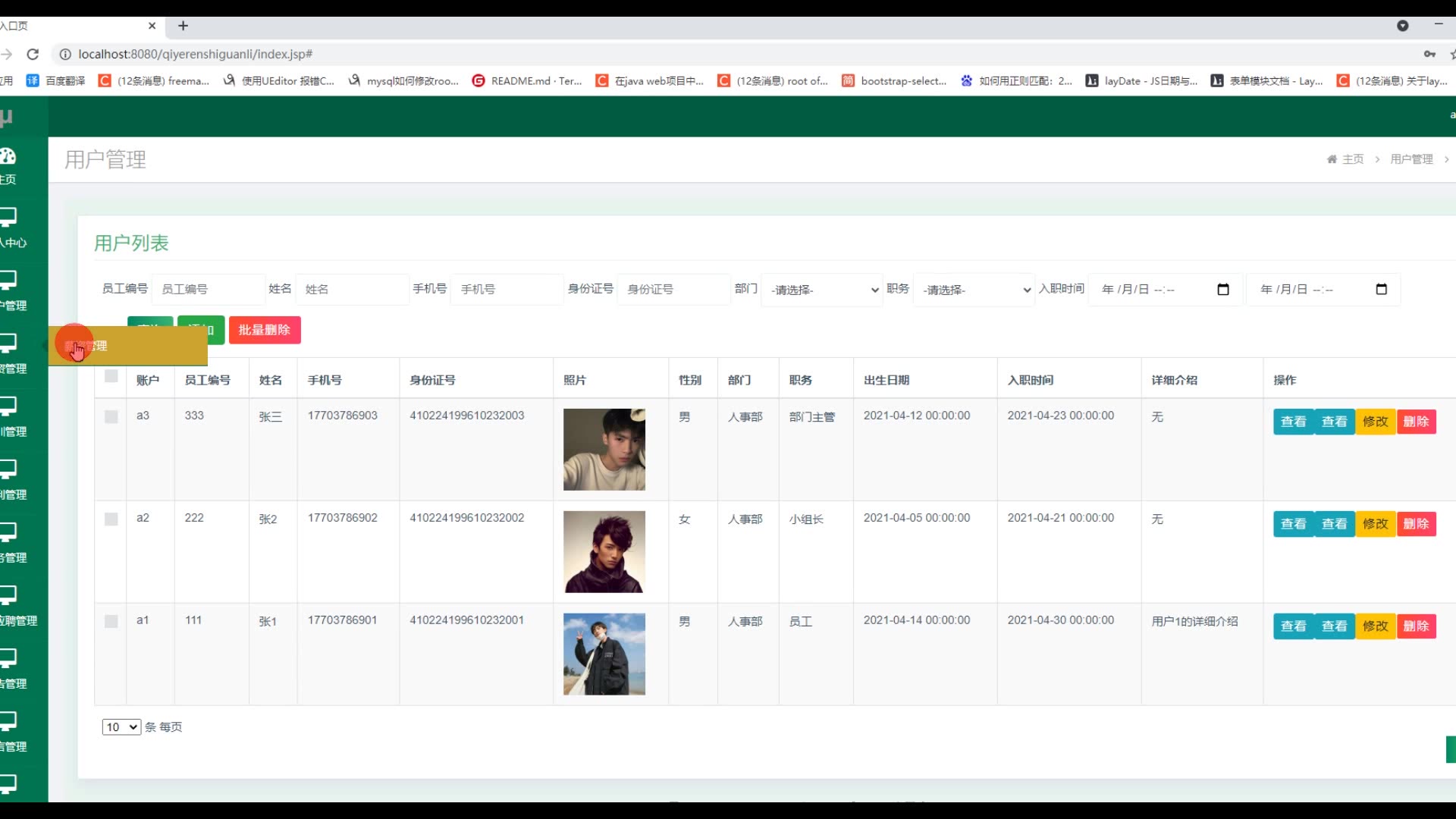Click the red 批量删除 button

point(265,330)
